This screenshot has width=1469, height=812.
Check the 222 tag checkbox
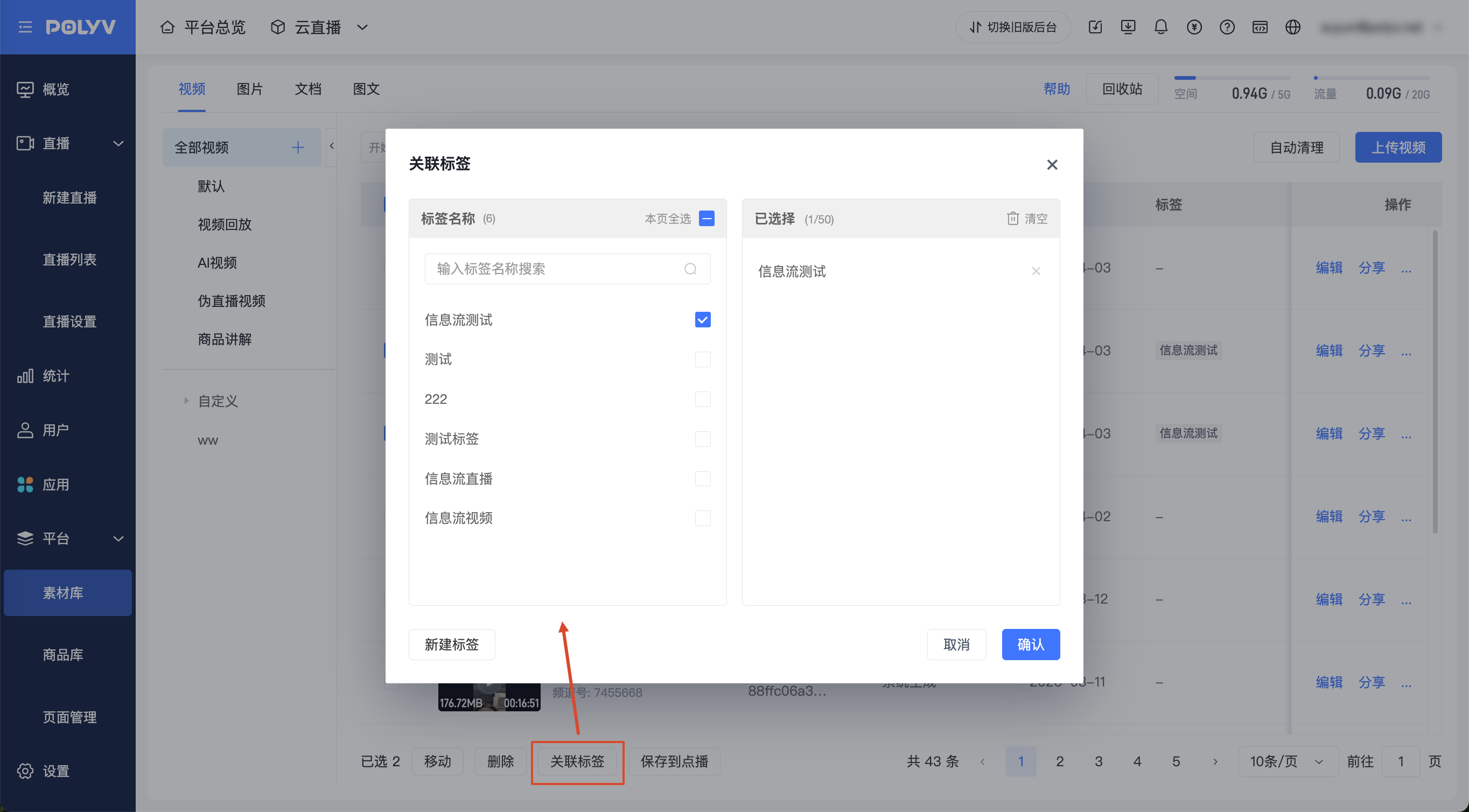[x=703, y=399]
